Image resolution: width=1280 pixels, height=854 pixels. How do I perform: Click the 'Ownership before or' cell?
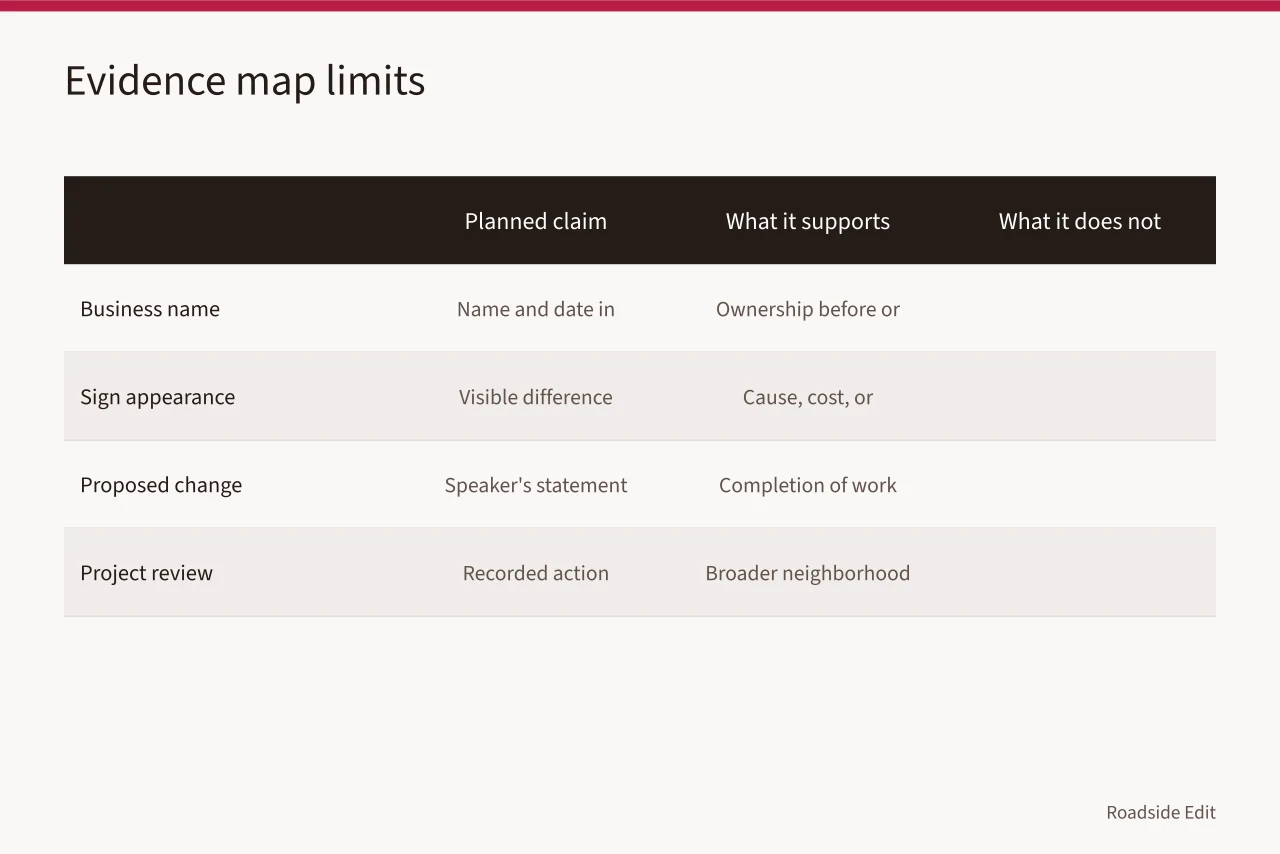[808, 309]
